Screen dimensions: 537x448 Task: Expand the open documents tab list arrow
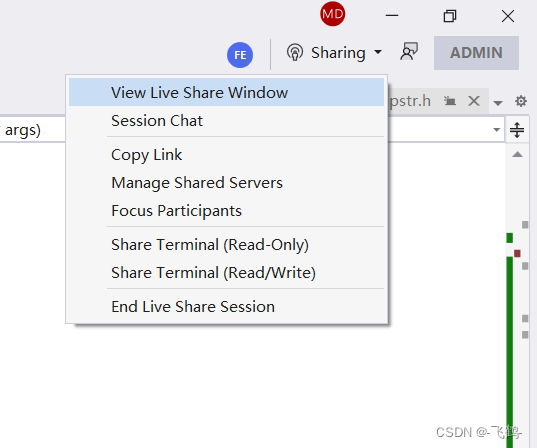pos(498,102)
